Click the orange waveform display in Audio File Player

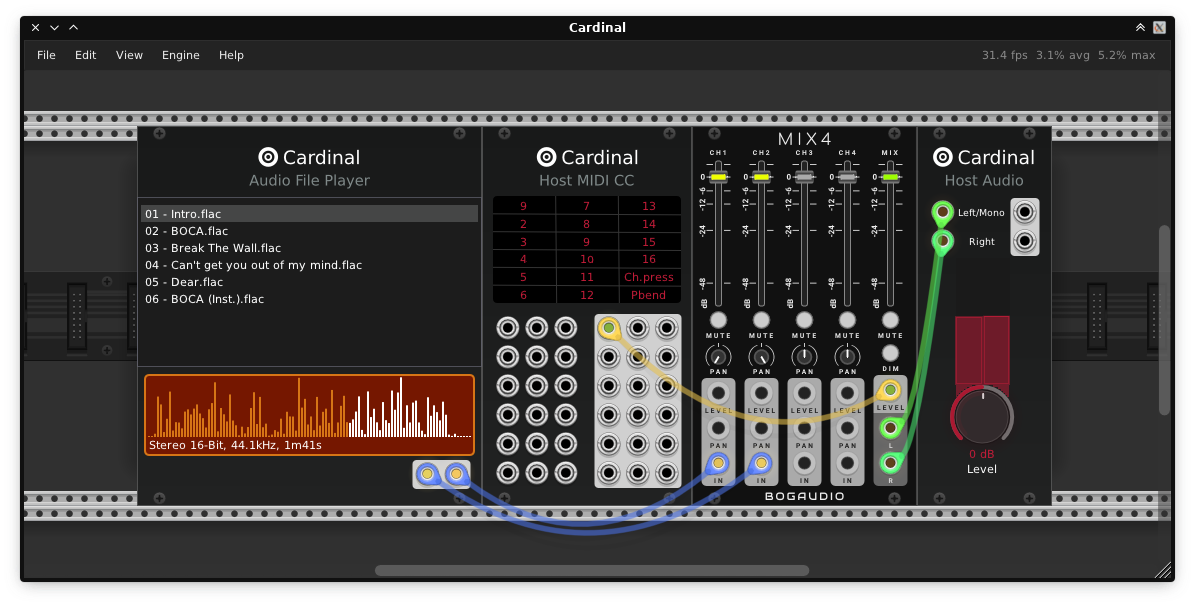(x=309, y=415)
